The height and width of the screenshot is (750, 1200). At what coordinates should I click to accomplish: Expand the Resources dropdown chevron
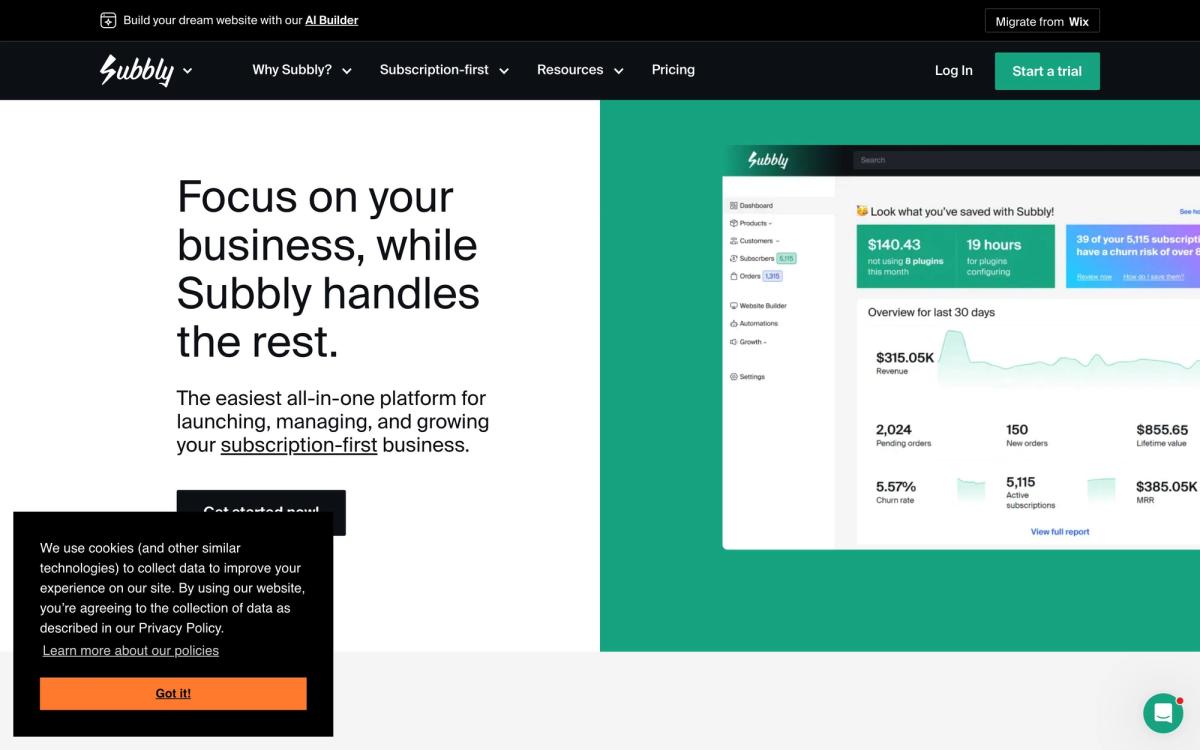point(618,71)
